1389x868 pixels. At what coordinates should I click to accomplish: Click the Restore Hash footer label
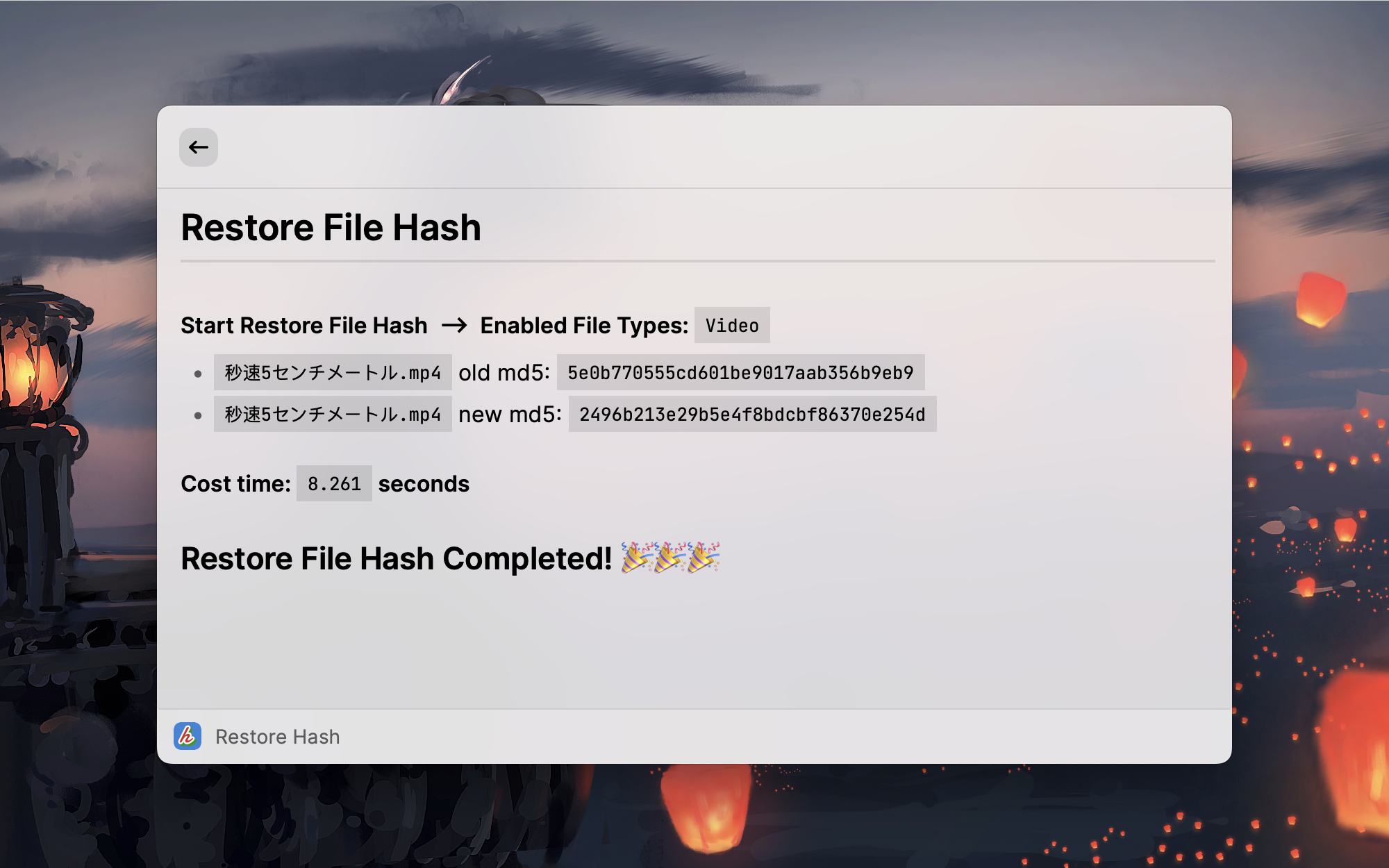[x=277, y=737]
